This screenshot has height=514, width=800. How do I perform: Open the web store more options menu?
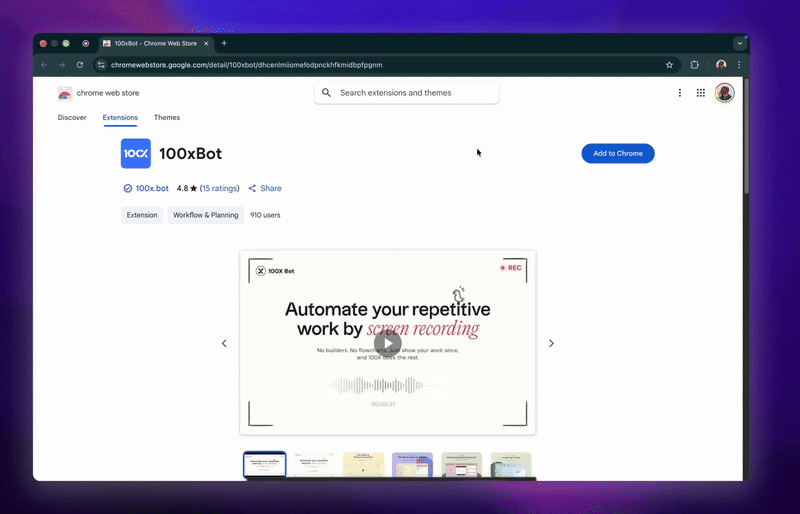(x=679, y=92)
